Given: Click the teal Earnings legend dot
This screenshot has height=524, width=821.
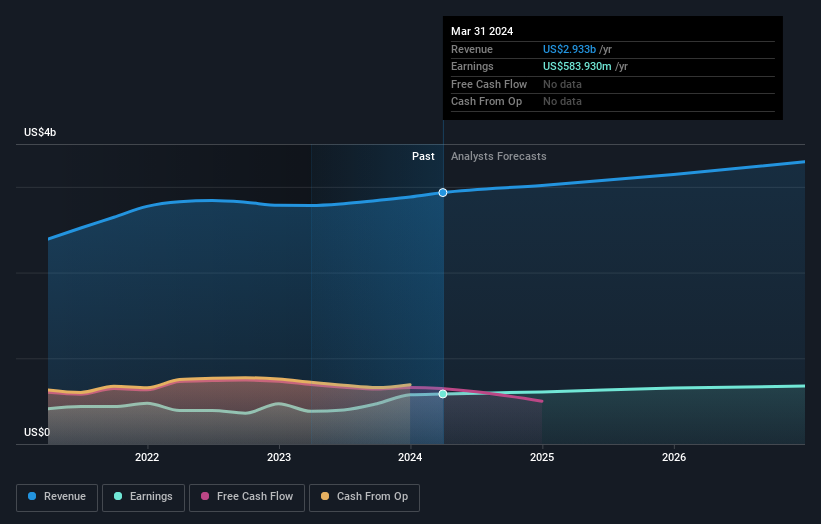Looking at the screenshot, I should pos(118,496).
